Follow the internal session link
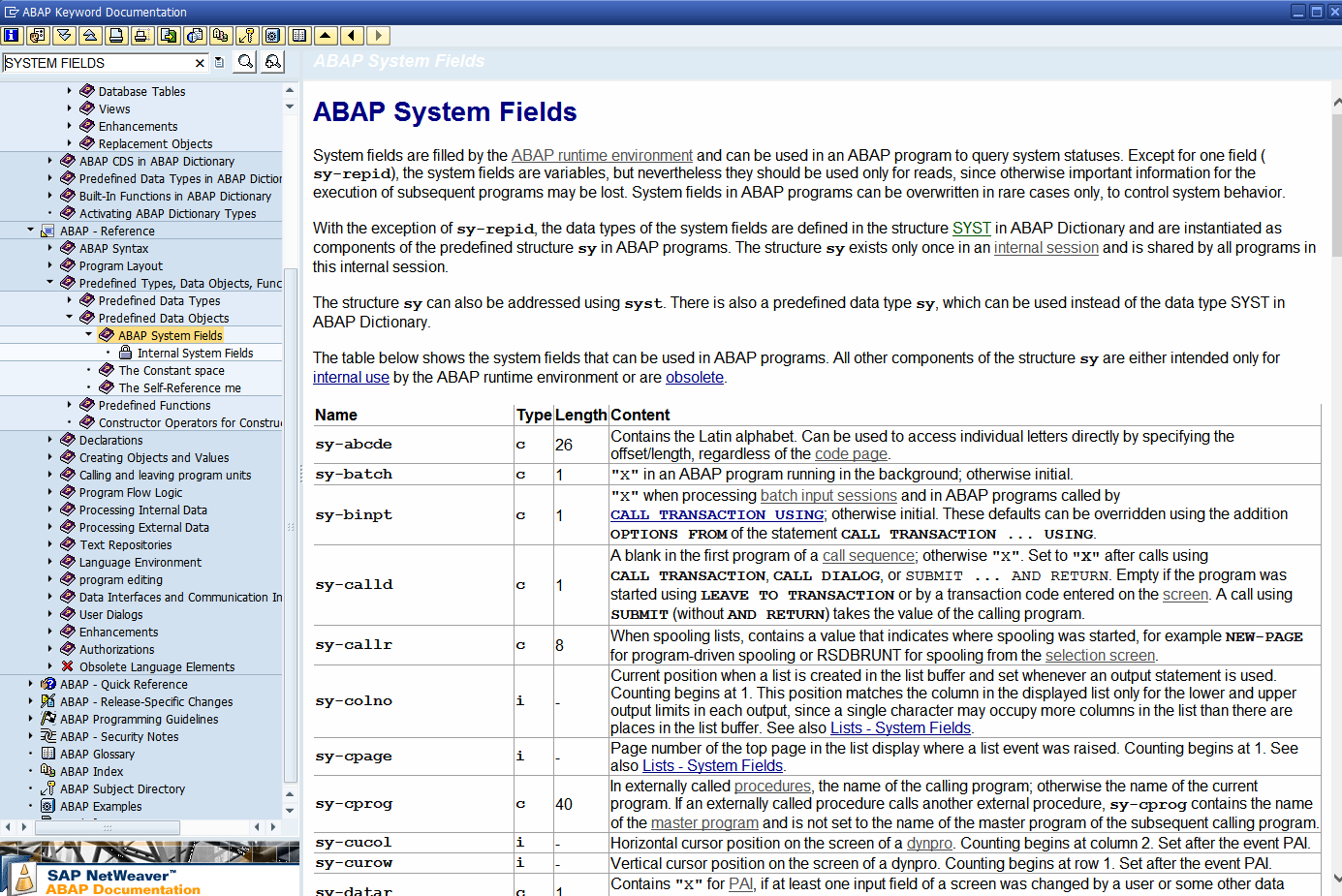Viewport: 1342px width, 896px height. [x=1046, y=247]
